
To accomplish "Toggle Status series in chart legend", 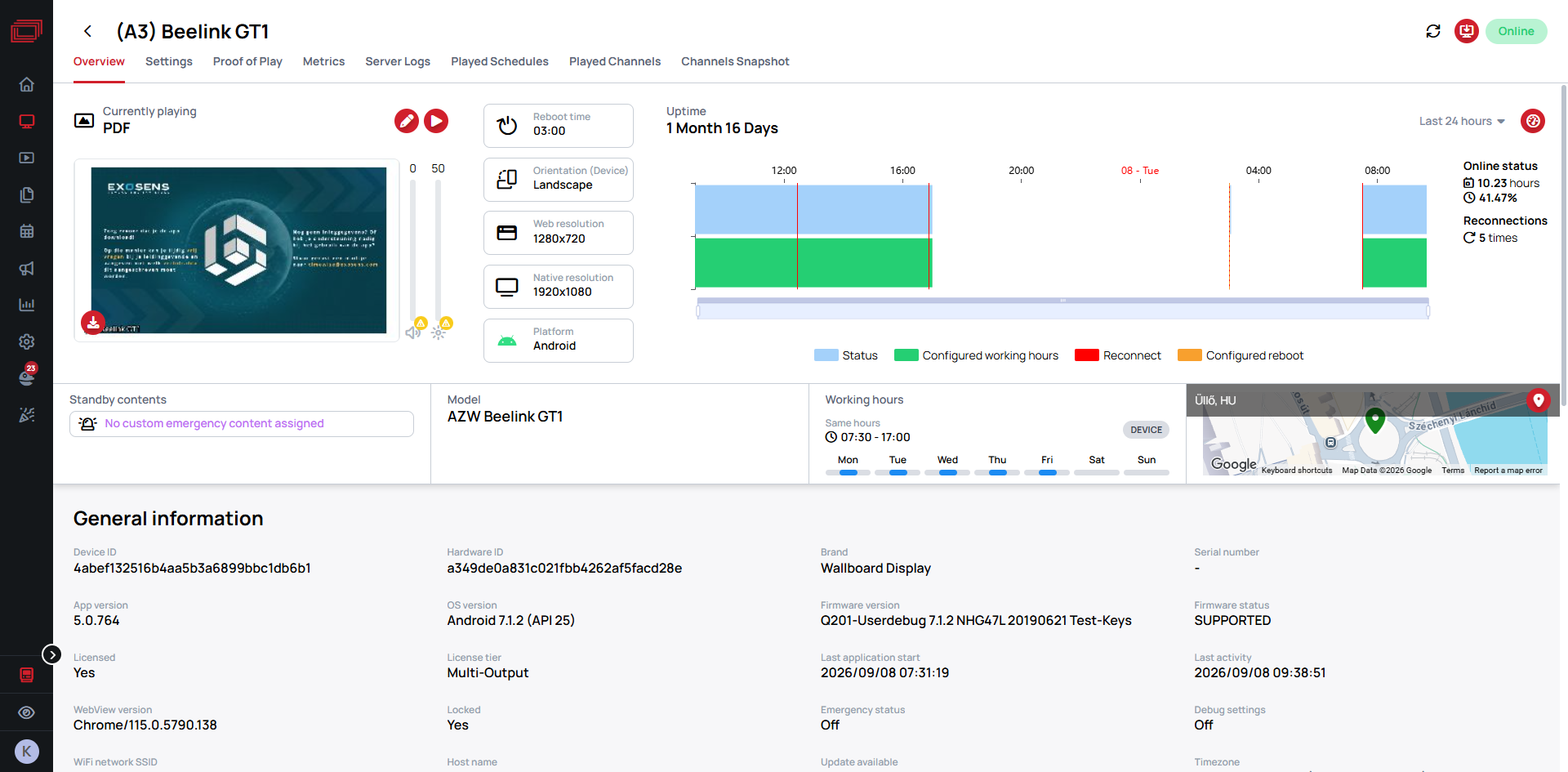I will coord(846,355).
